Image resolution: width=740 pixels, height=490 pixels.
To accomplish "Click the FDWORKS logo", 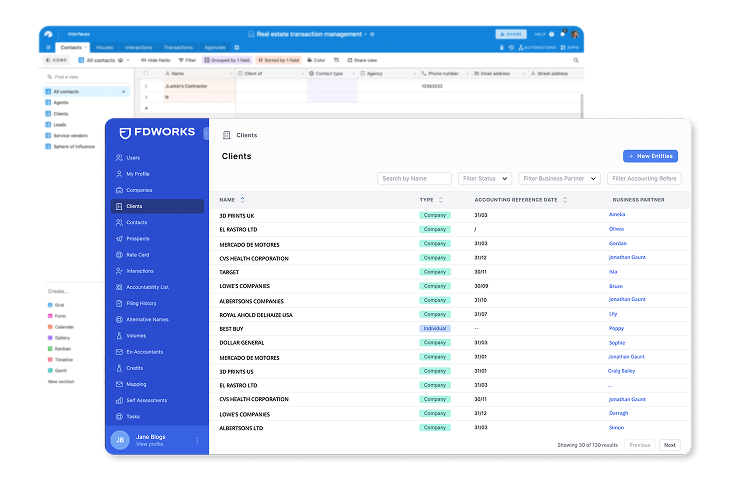I will tap(157, 133).
